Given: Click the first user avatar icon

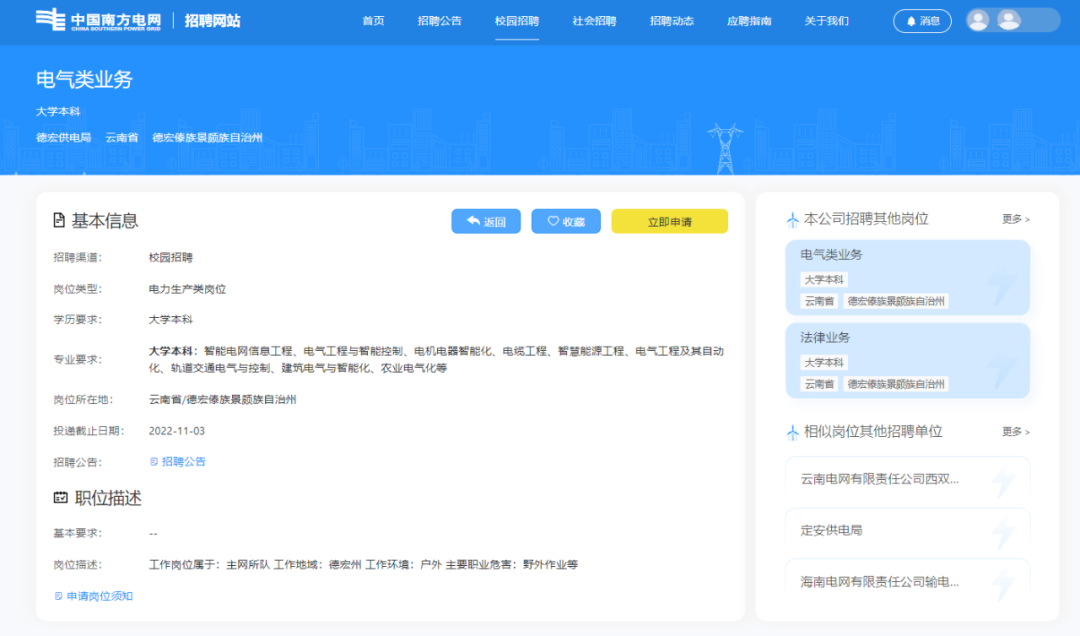Looking at the screenshot, I should [978, 20].
